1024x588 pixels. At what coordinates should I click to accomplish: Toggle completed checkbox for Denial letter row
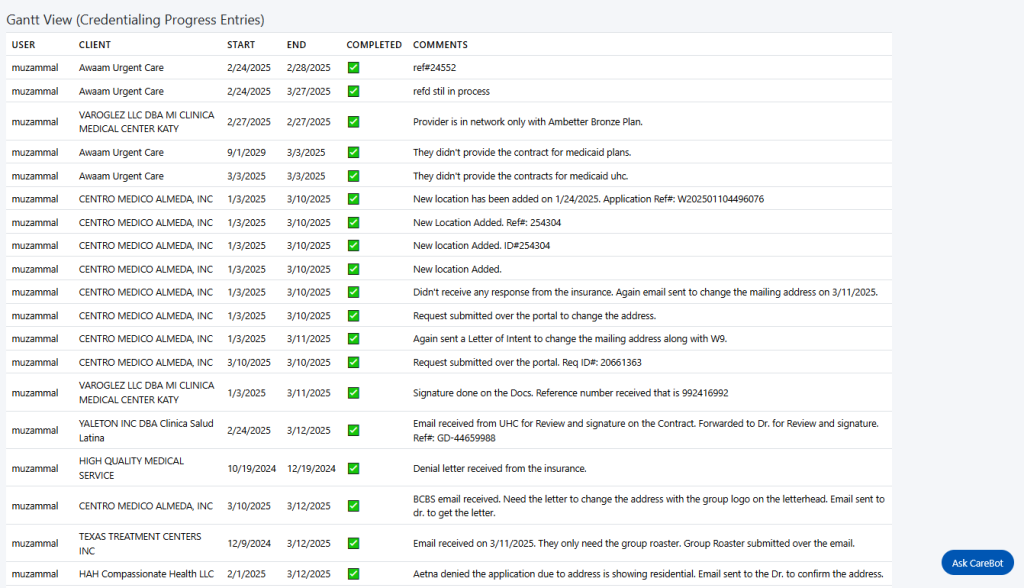coord(353,468)
